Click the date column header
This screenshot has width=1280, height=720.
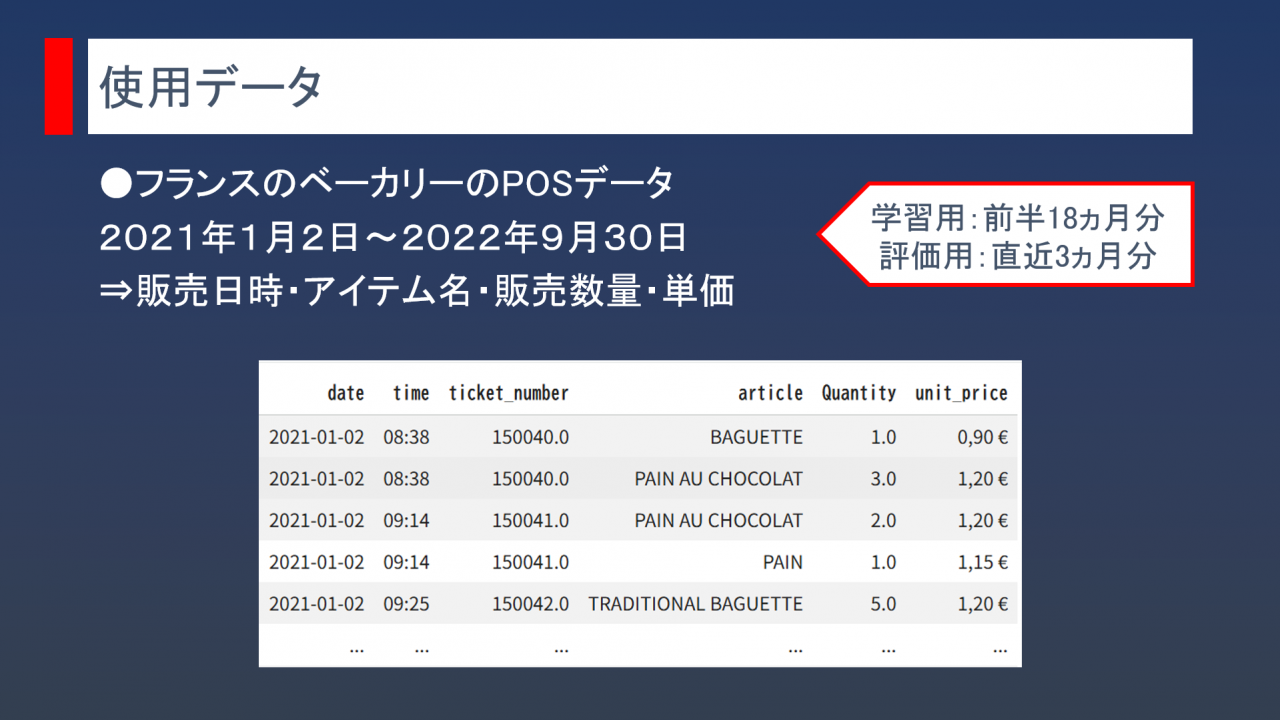tap(346, 393)
